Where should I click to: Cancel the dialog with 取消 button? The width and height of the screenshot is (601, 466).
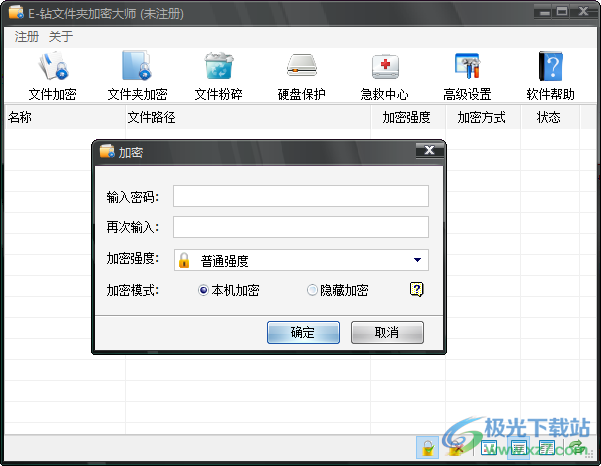(x=387, y=332)
